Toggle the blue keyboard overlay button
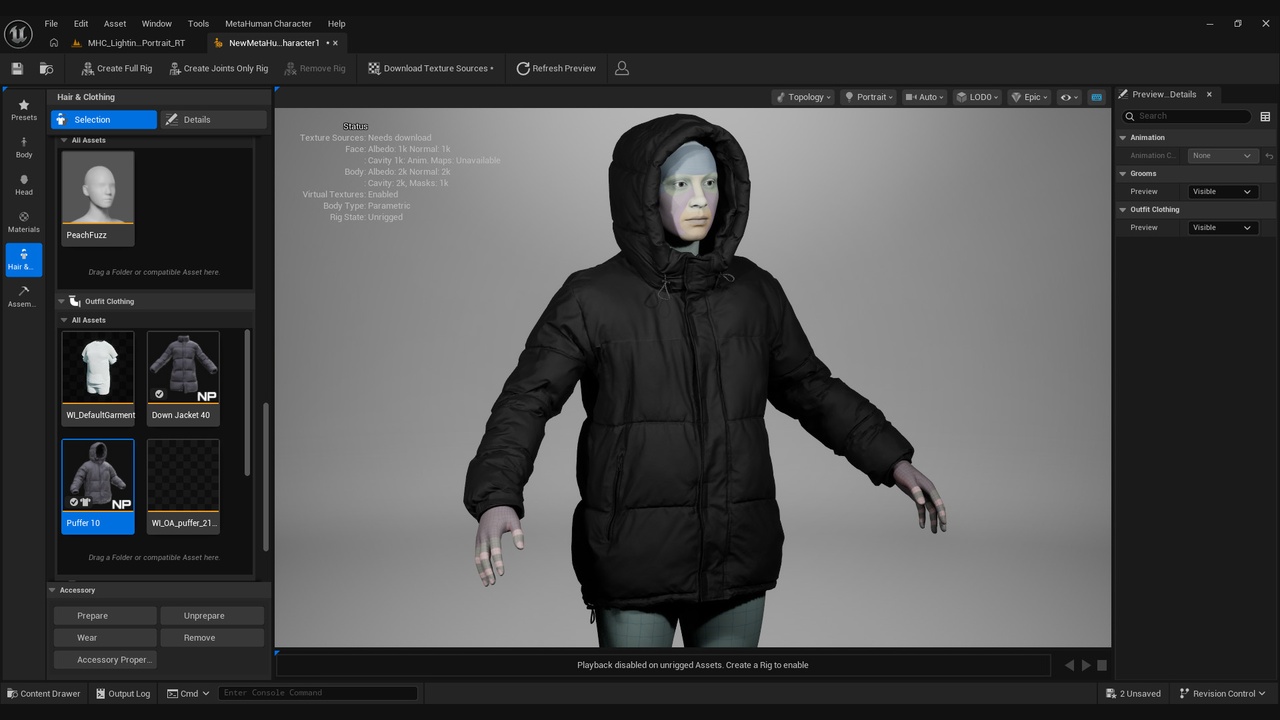 pyautogui.click(x=1096, y=97)
